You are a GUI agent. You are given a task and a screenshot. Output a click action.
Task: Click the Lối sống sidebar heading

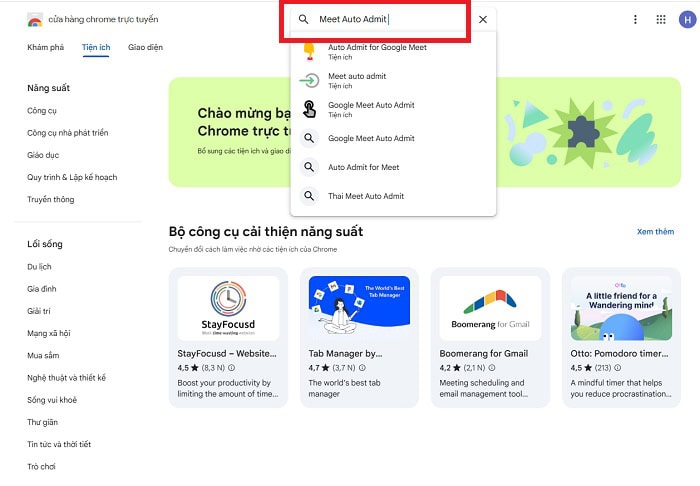coord(45,244)
